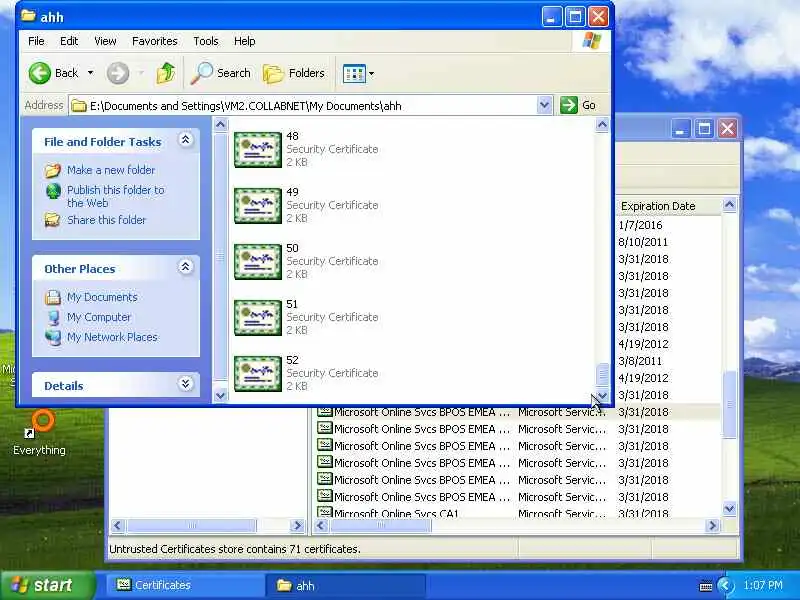
Task: Click the file list scroll up arrow
Action: 603,124
